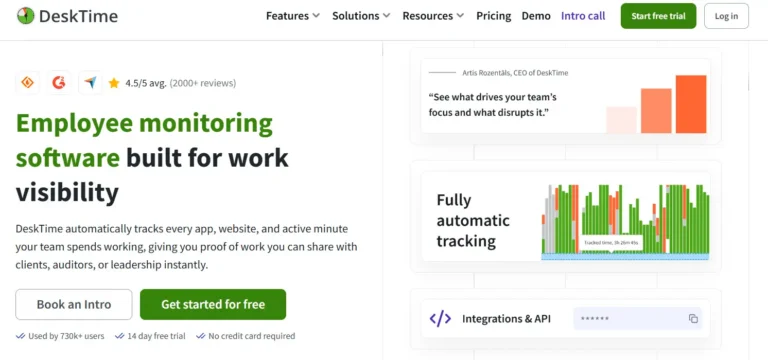Image resolution: width=768 pixels, height=360 pixels.
Task: Open the Pricing page
Action: pos(494,16)
